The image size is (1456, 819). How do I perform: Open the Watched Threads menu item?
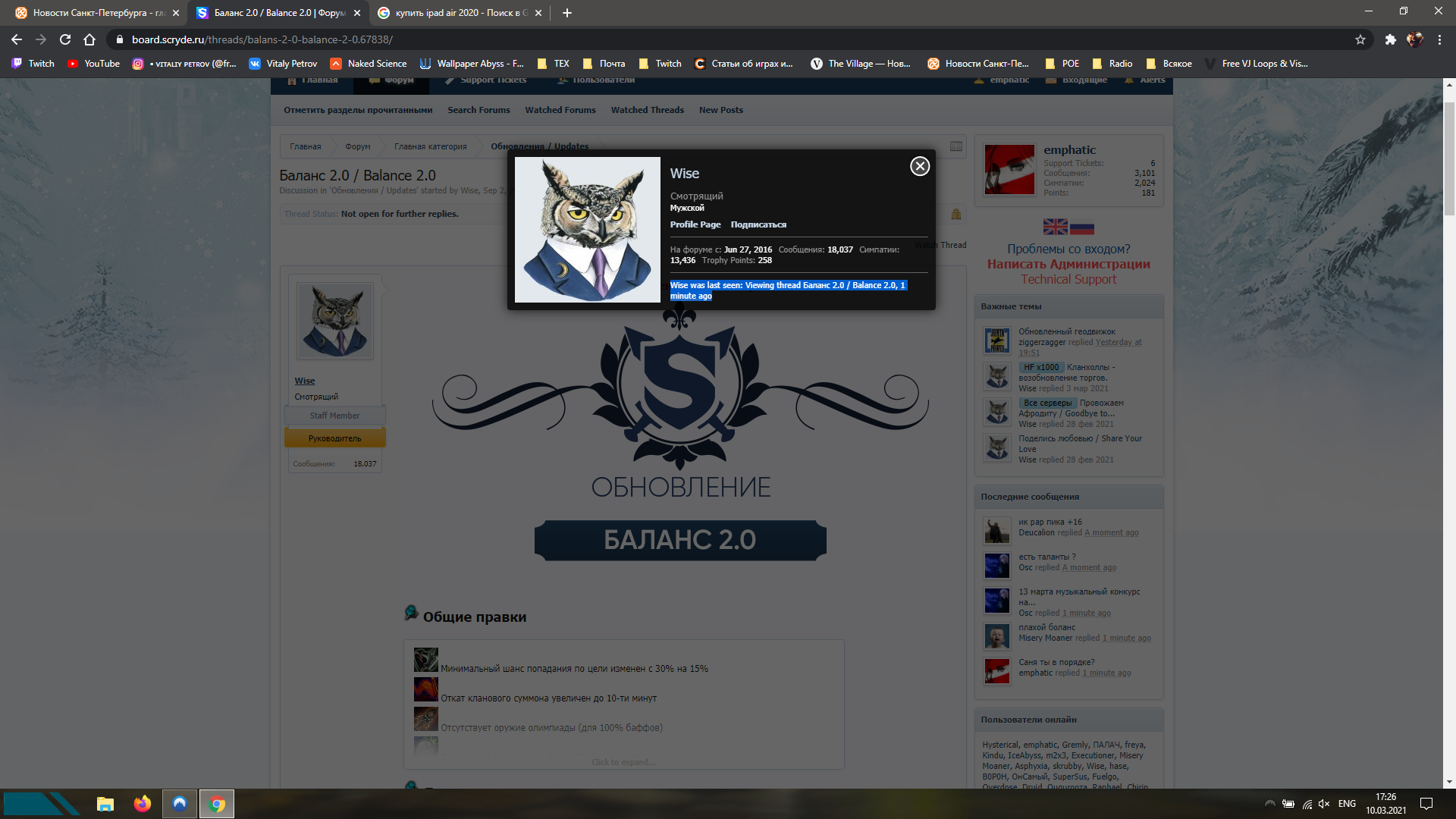click(x=647, y=110)
